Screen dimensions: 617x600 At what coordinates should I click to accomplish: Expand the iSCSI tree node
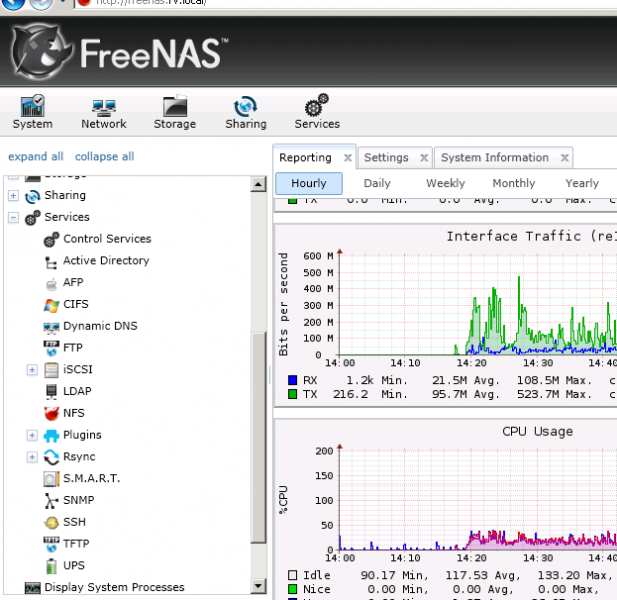32,370
